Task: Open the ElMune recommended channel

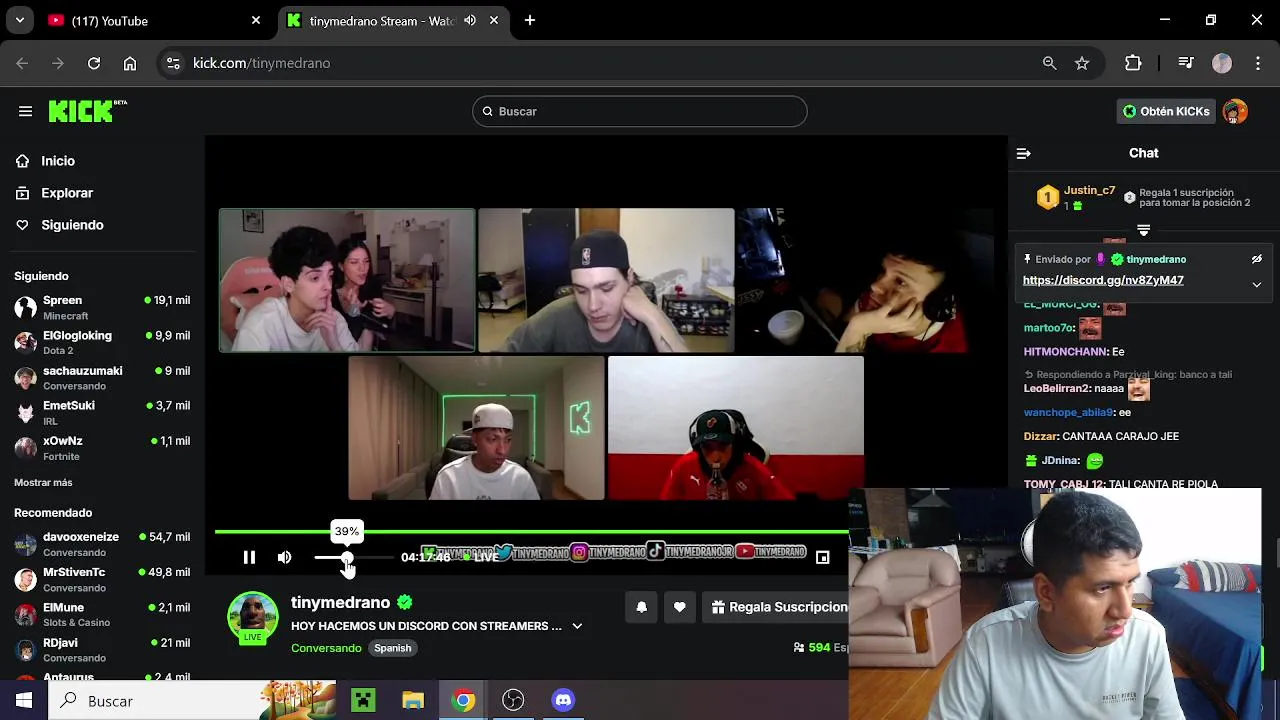Action: [x=102, y=614]
